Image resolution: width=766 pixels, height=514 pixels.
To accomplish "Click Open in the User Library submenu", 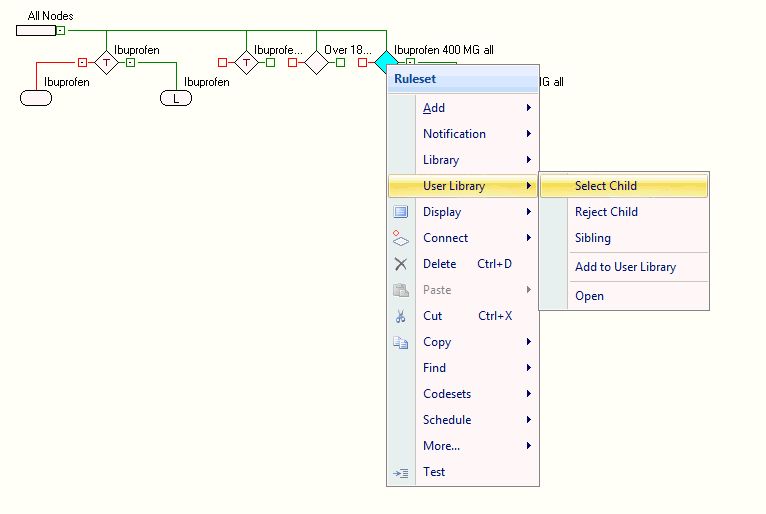I will (x=589, y=296).
